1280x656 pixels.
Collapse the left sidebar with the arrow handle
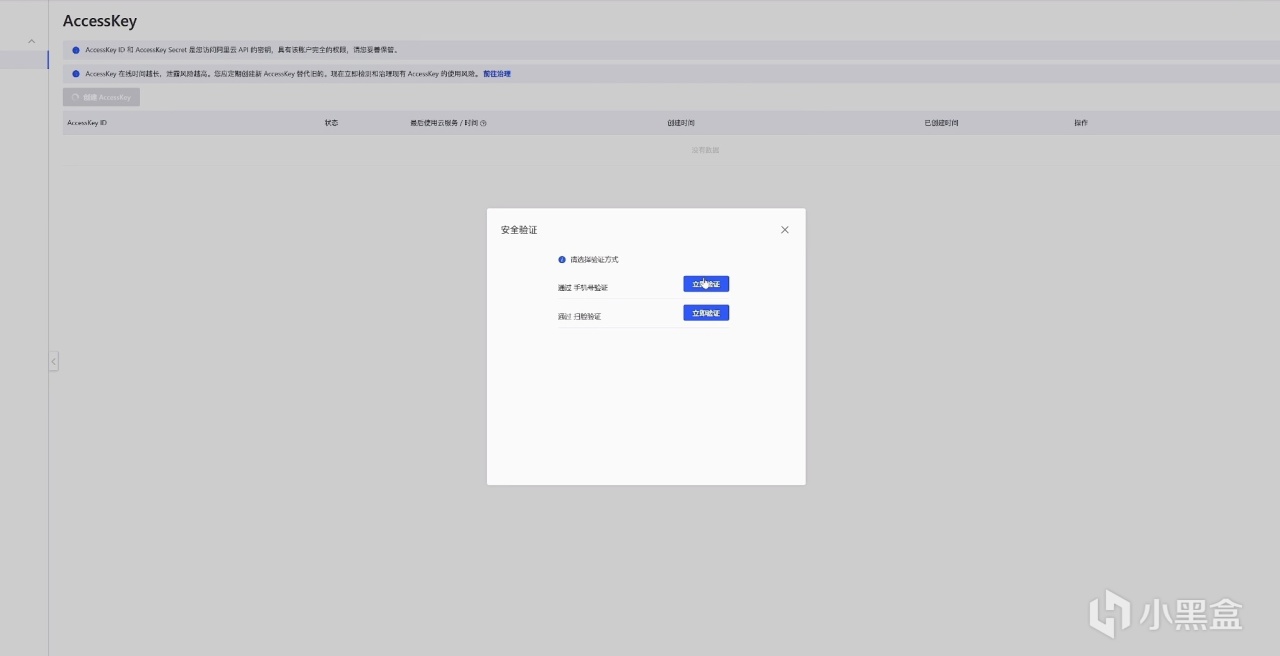[54, 361]
